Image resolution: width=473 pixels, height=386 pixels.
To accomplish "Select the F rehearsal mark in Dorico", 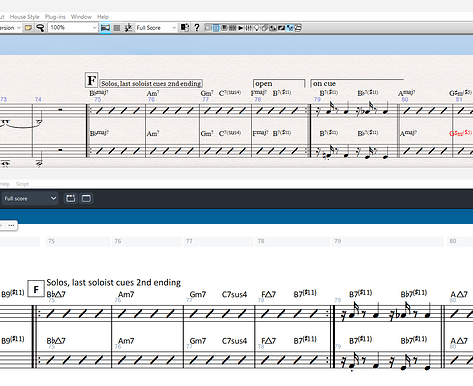I will [x=36, y=289].
